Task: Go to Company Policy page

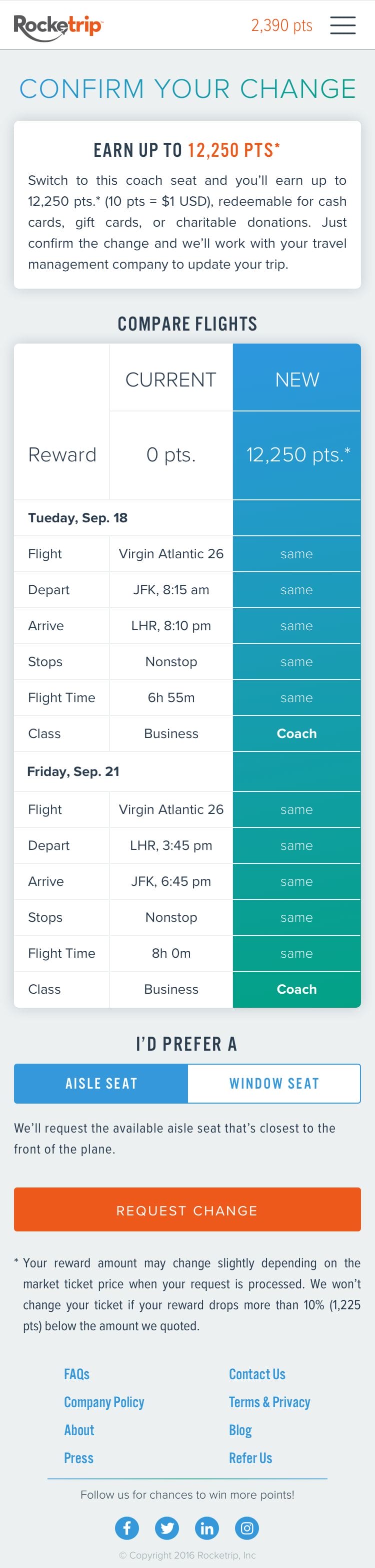Action: [x=104, y=1402]
